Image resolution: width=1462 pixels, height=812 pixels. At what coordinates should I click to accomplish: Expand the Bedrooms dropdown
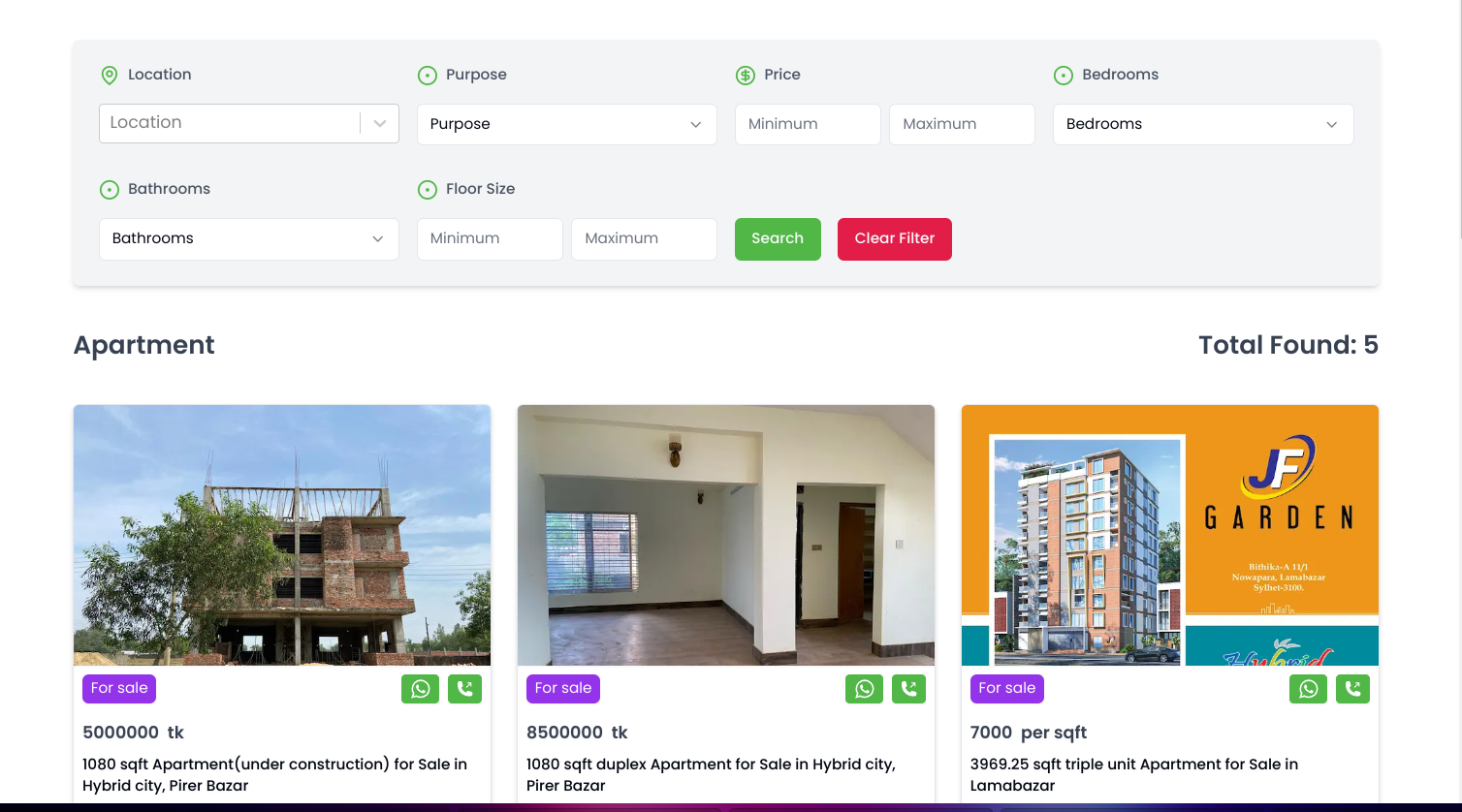click(x=1202, y=124)
